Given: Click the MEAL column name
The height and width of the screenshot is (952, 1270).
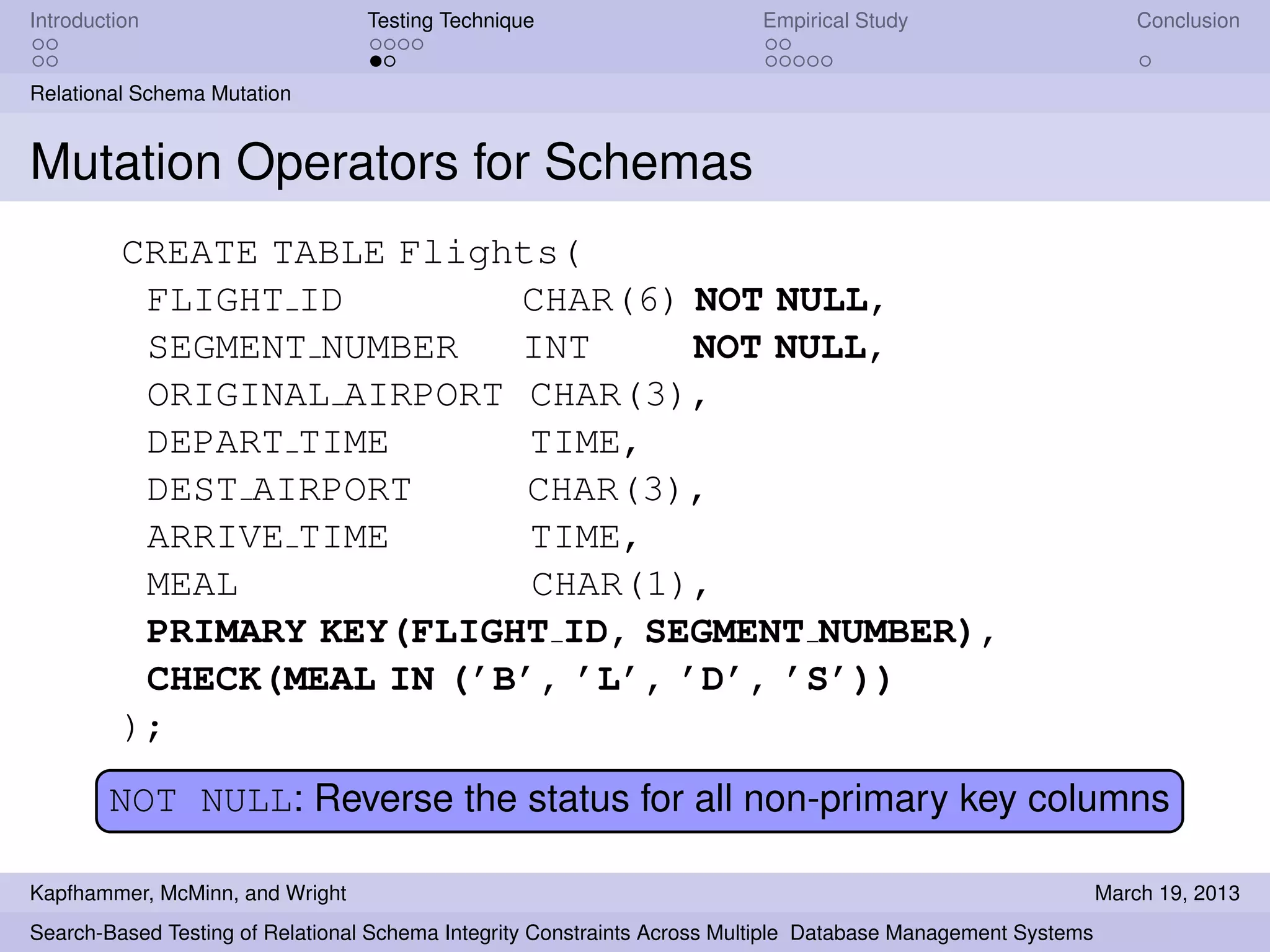Looking at the screenshot, I should 192,584.
